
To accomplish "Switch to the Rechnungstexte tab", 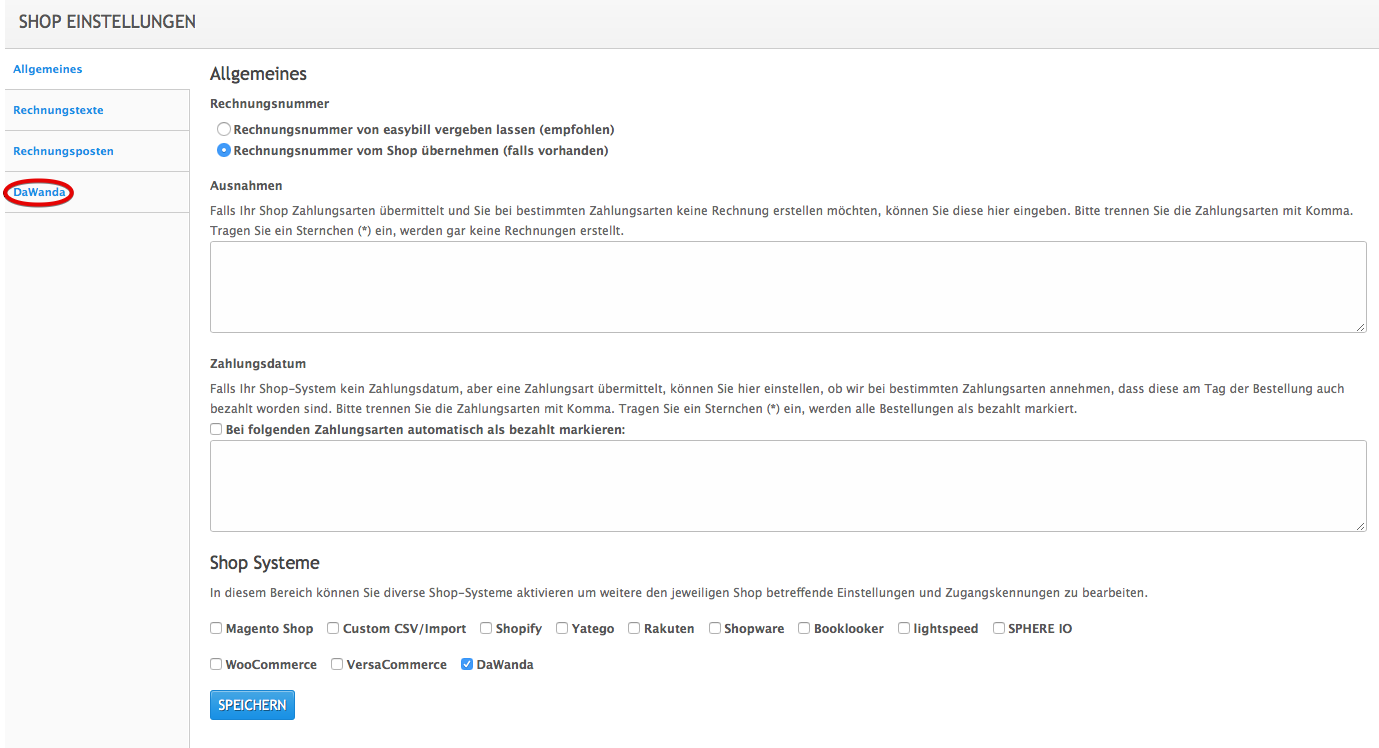I will click(x=58, y=110).
